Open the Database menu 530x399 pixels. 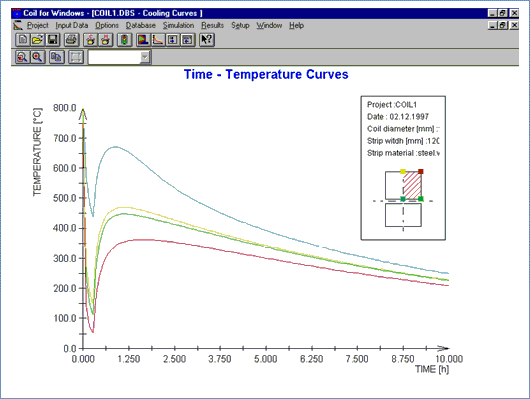click(141, 25)
